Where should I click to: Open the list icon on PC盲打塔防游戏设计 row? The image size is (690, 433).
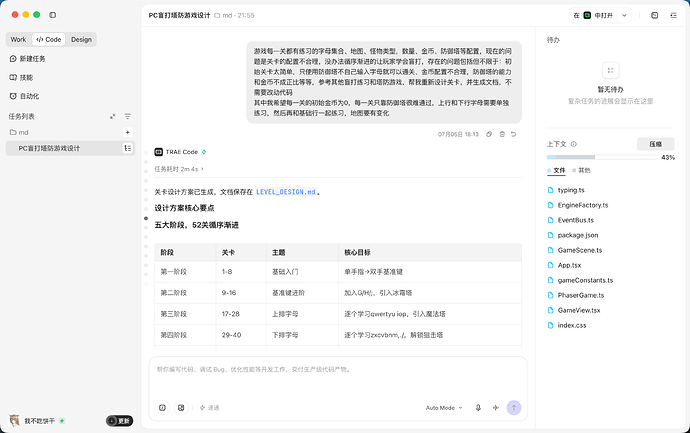(x=128, y=148)
